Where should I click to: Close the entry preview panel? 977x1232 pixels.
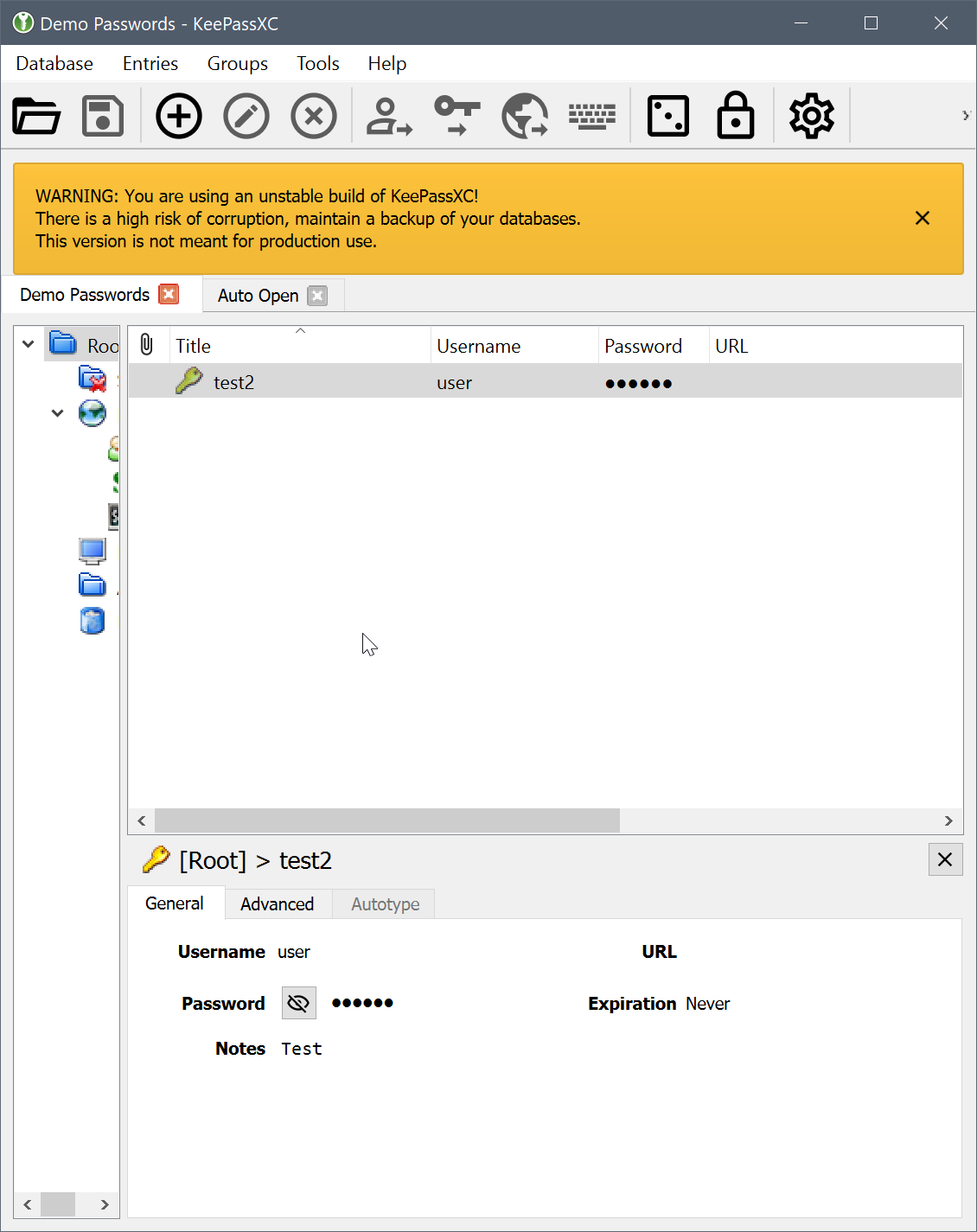pos(945,859)
